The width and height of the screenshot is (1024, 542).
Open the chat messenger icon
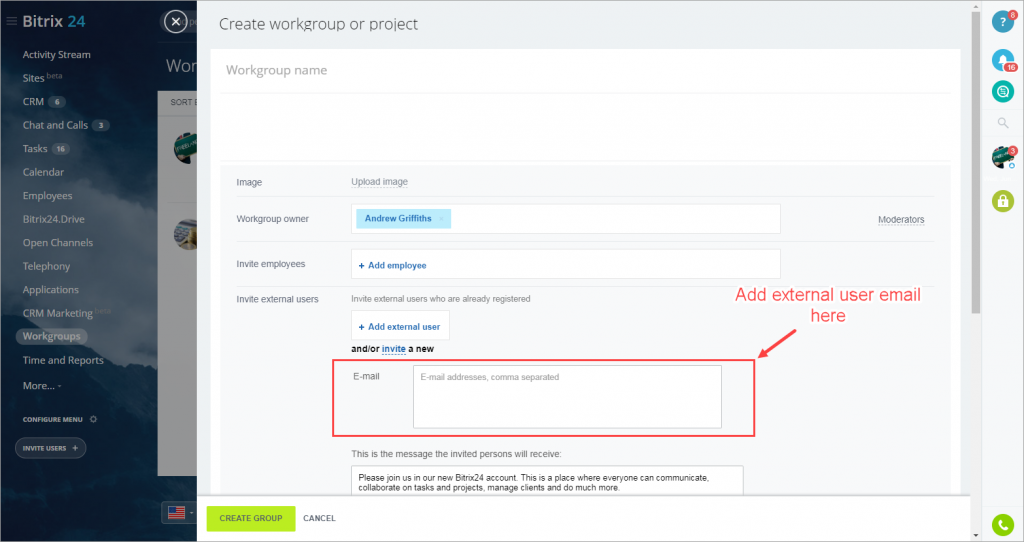click(x=1002, y=91)
